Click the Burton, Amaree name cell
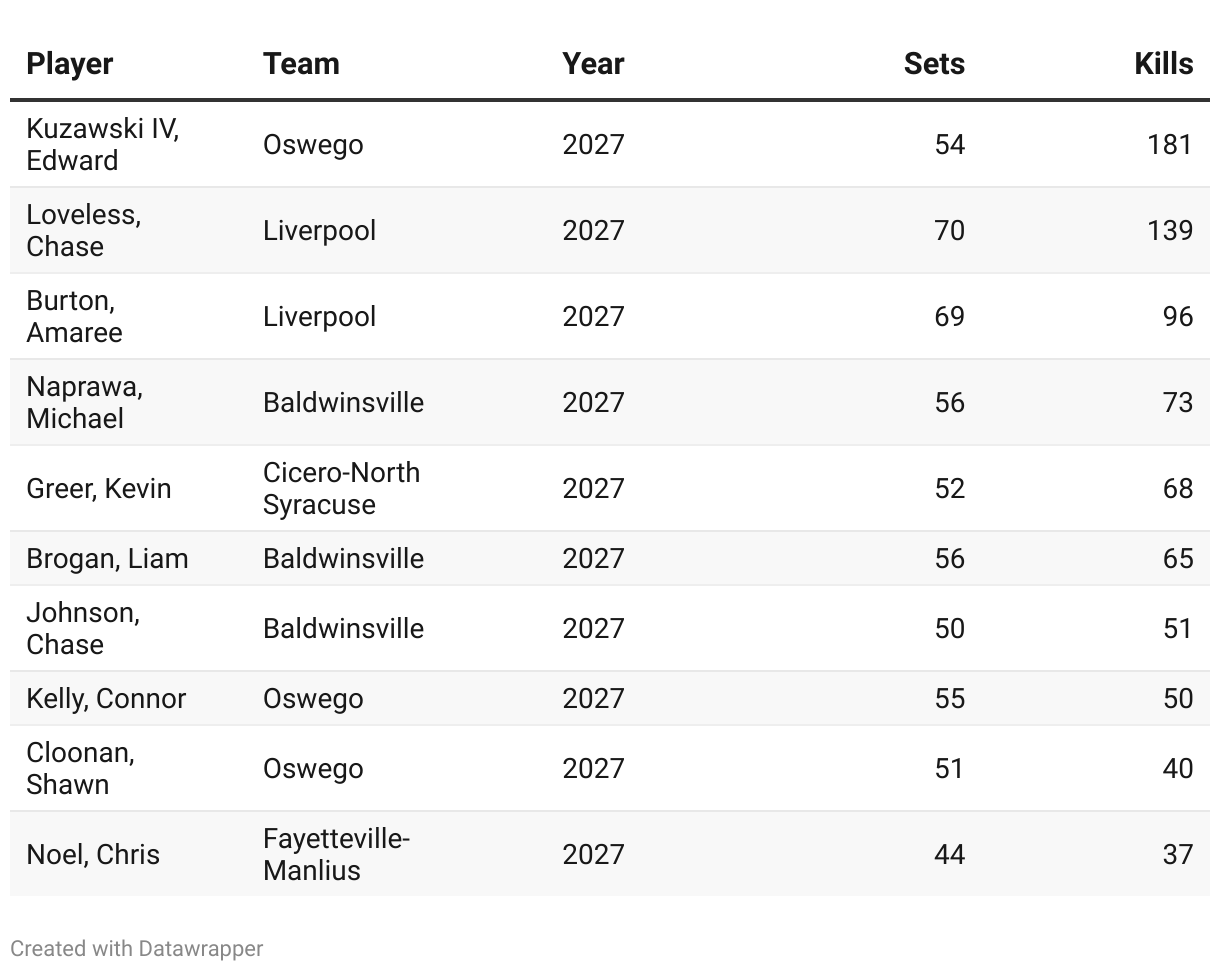This screenshot has height=972, width=1220. (75, 317)
